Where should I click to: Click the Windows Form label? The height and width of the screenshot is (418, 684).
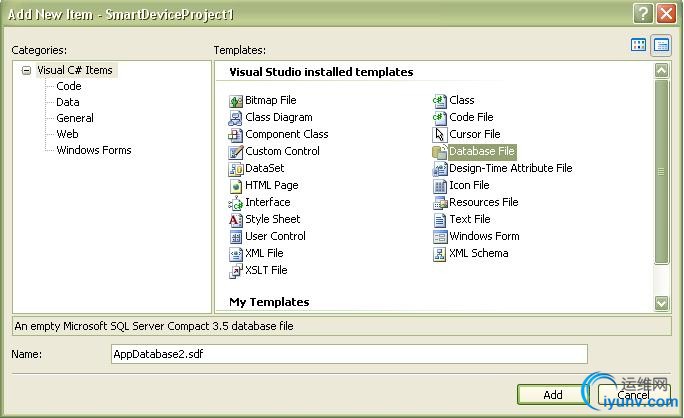[484, 236]
